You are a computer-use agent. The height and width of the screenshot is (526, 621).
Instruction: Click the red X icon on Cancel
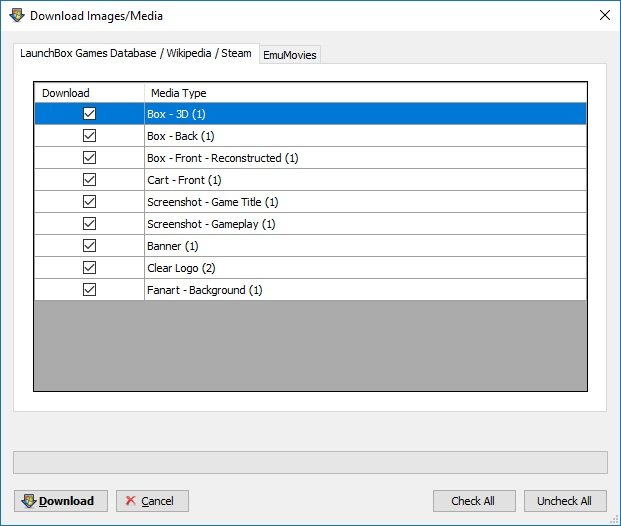(x=131, y=501)
